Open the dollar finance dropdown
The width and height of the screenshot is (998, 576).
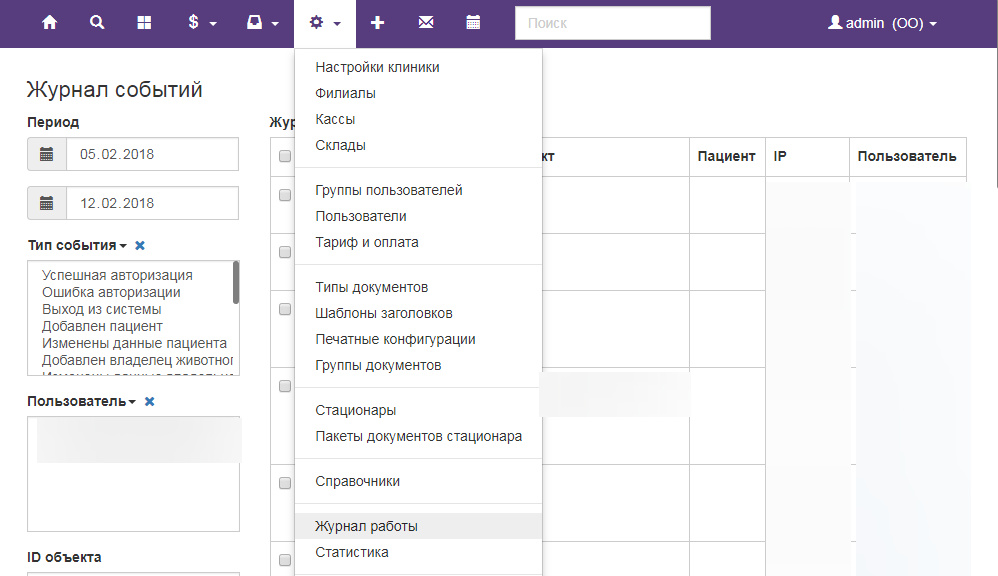[202, 23]
